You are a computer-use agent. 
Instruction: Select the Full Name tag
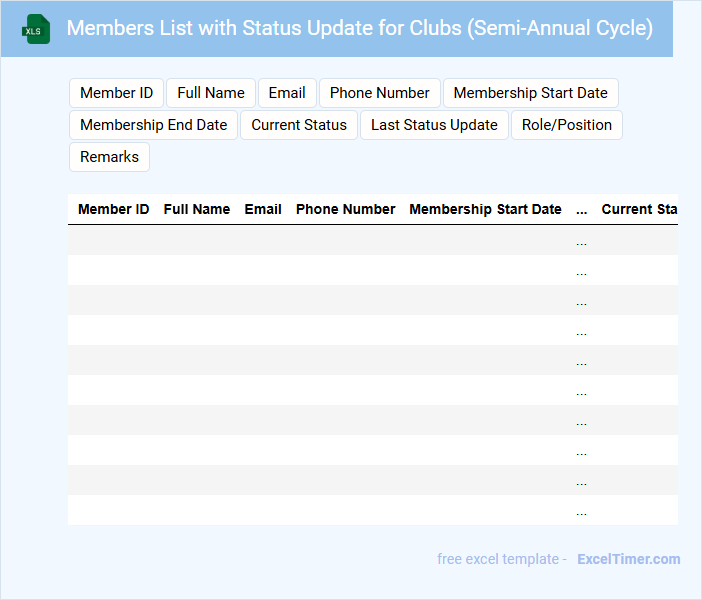pyautogui.click(x=211, y=93)
